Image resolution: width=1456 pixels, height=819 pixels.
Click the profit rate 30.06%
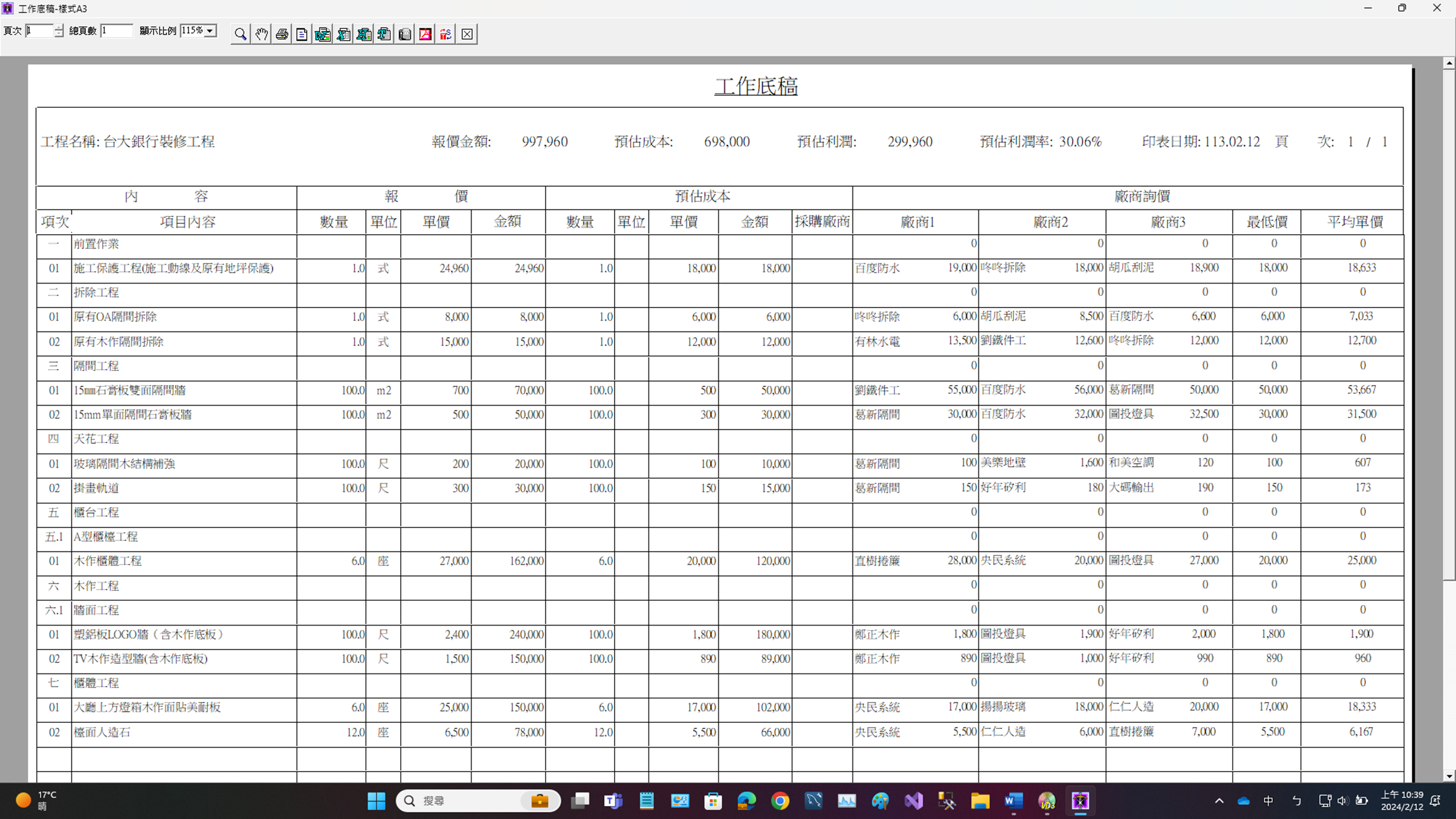(1080, 142)
